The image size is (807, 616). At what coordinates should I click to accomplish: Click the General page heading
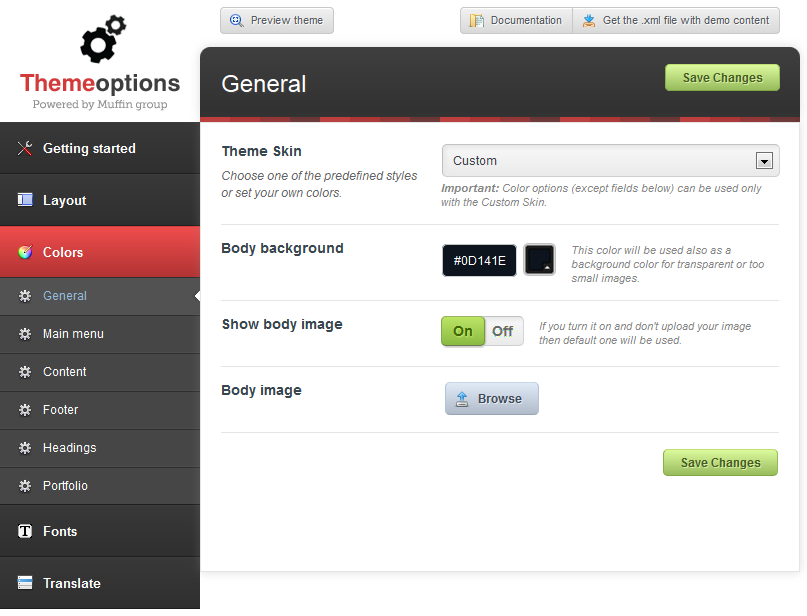pos(264,84)
